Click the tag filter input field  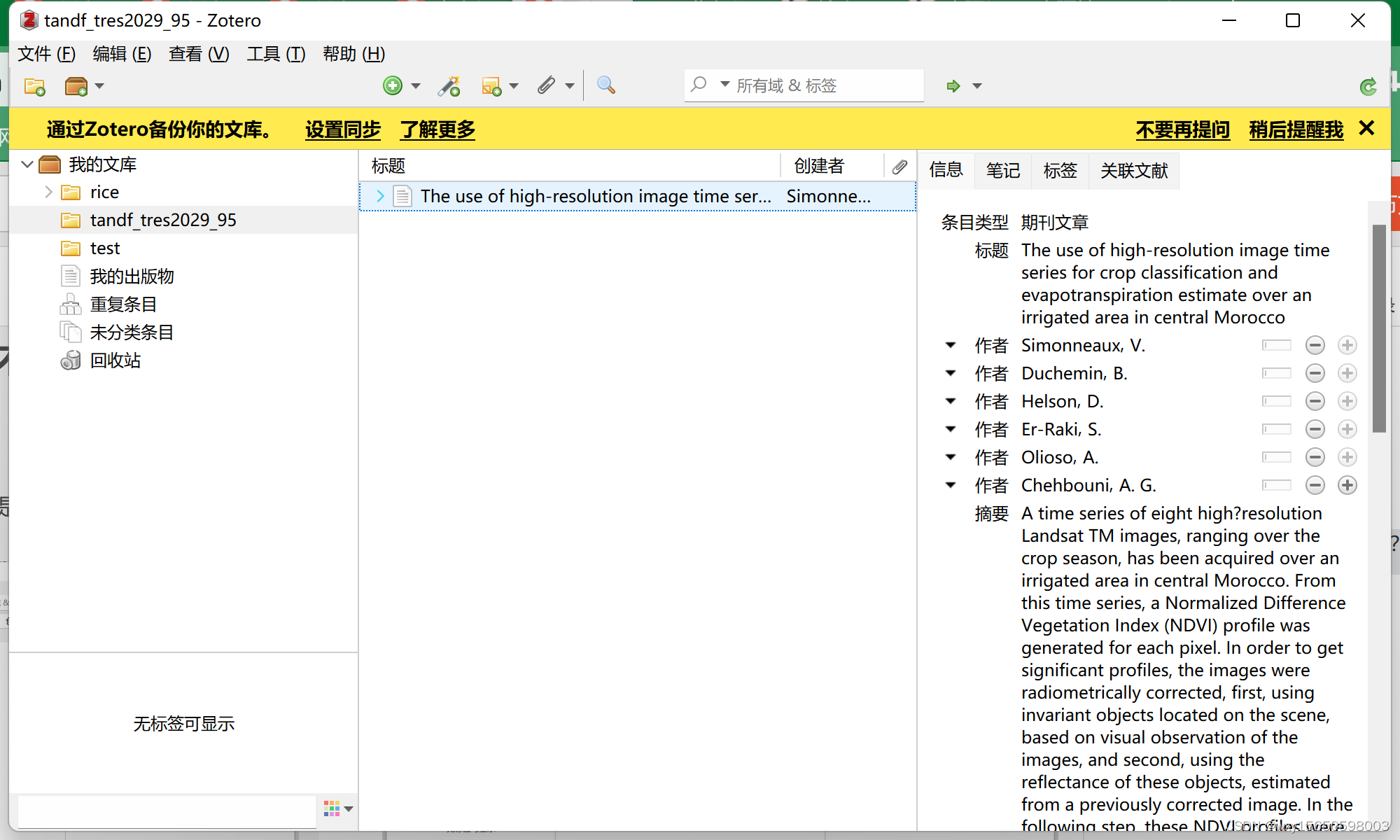[x=167, y=811]
